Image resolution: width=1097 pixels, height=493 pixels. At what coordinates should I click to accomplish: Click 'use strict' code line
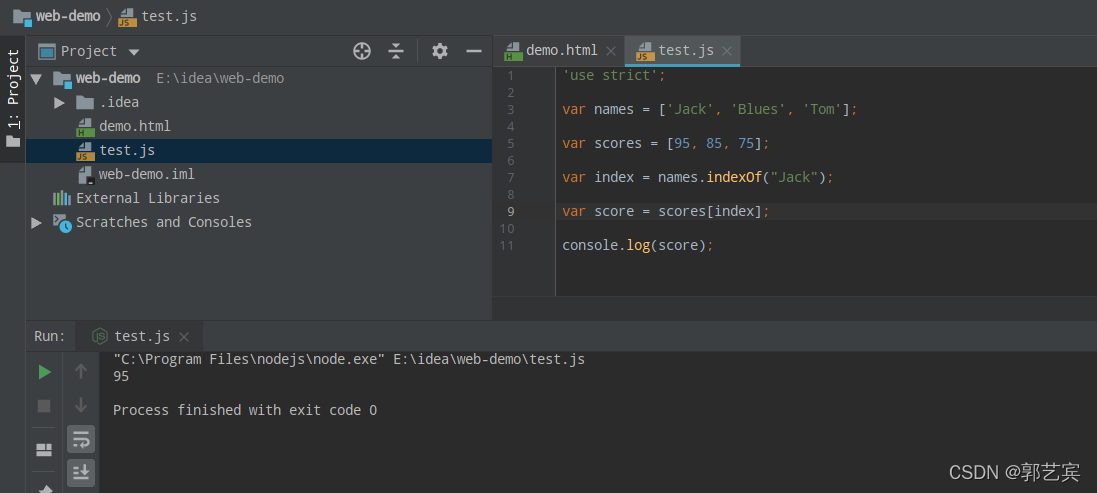coord(614,75)
